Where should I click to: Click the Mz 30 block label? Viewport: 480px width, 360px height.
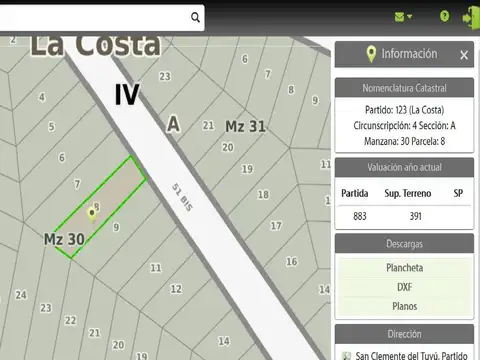click(64, 239)
